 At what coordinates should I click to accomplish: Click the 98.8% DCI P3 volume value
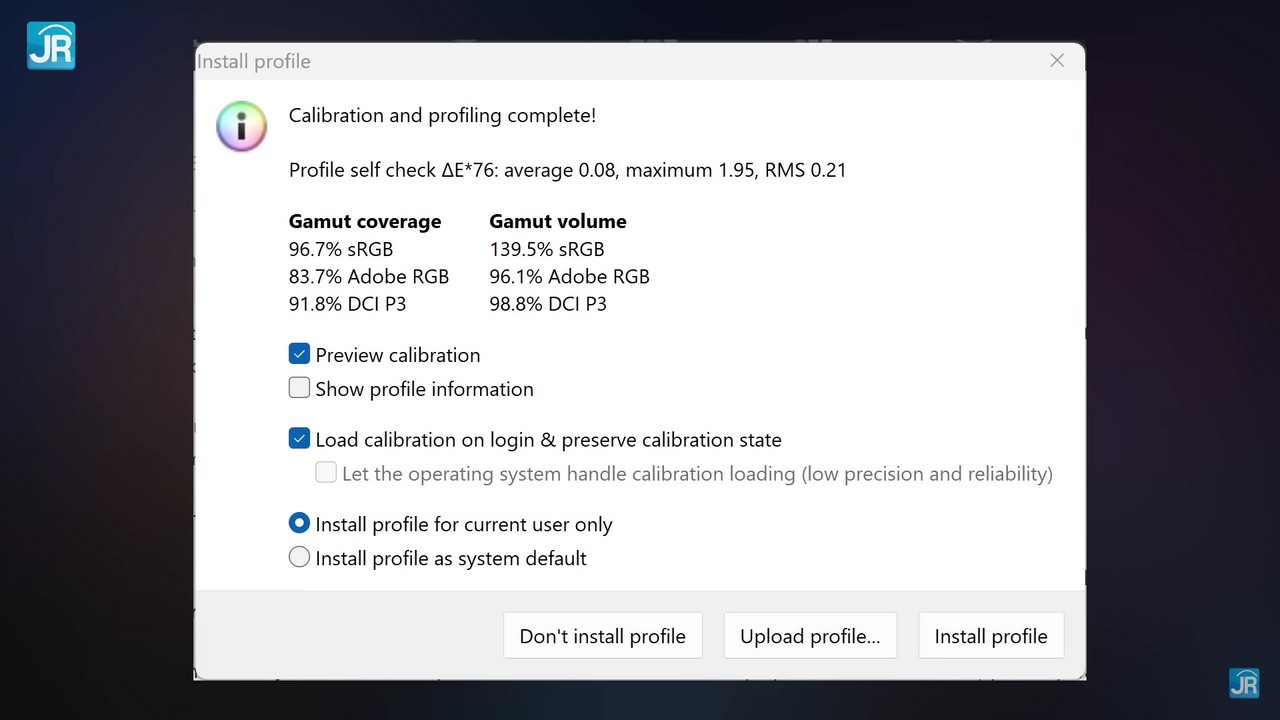547,304
